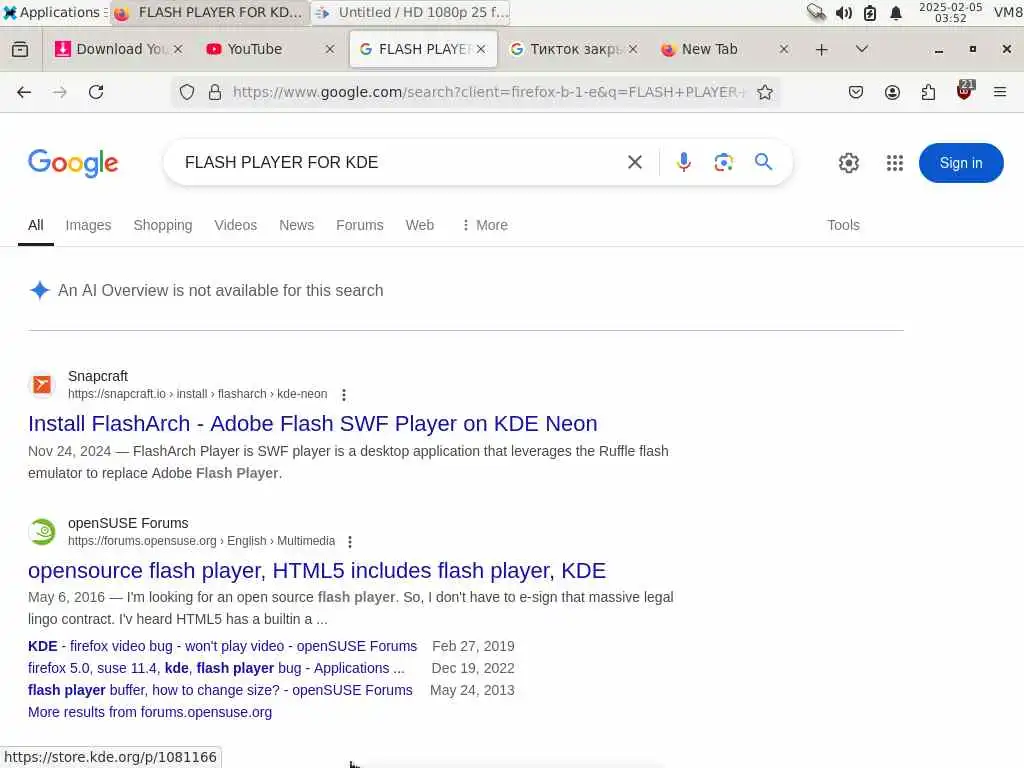Image resolution: width=1024 pixels, height=768 pixels.
Task: Open Install FlashArch on KDE Neon result
Action: pos(312,423)
